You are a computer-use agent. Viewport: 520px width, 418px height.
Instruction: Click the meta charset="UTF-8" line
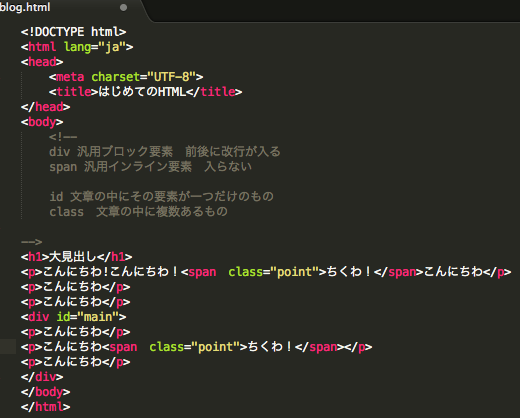click(x=126, y=77)
